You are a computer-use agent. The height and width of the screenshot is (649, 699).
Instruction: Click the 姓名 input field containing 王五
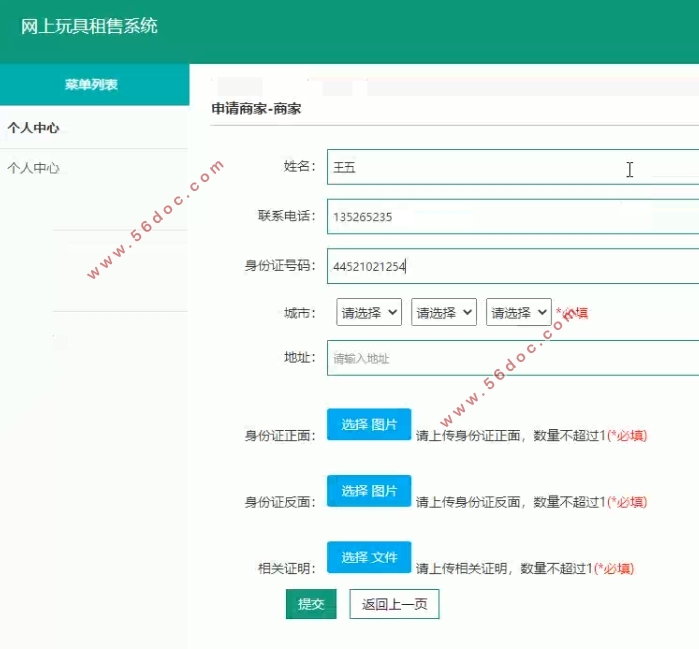[513, 167]
